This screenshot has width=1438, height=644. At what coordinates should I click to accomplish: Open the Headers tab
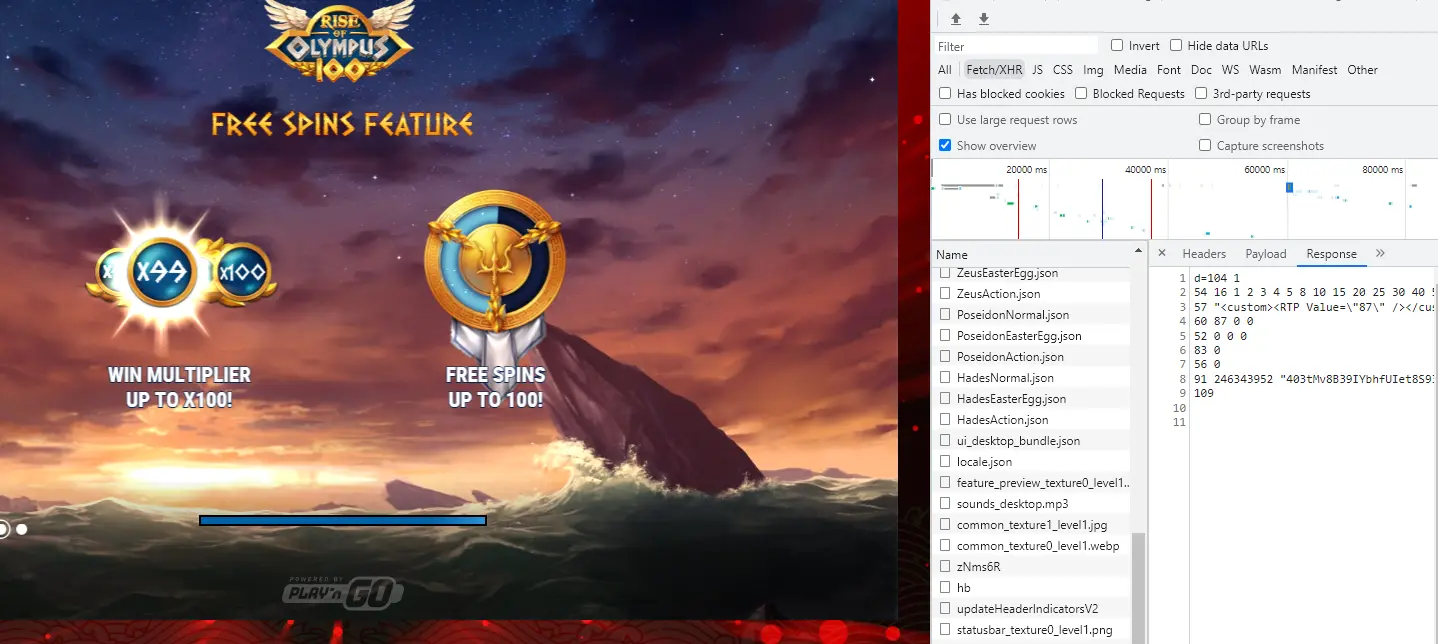(1204, 254)
